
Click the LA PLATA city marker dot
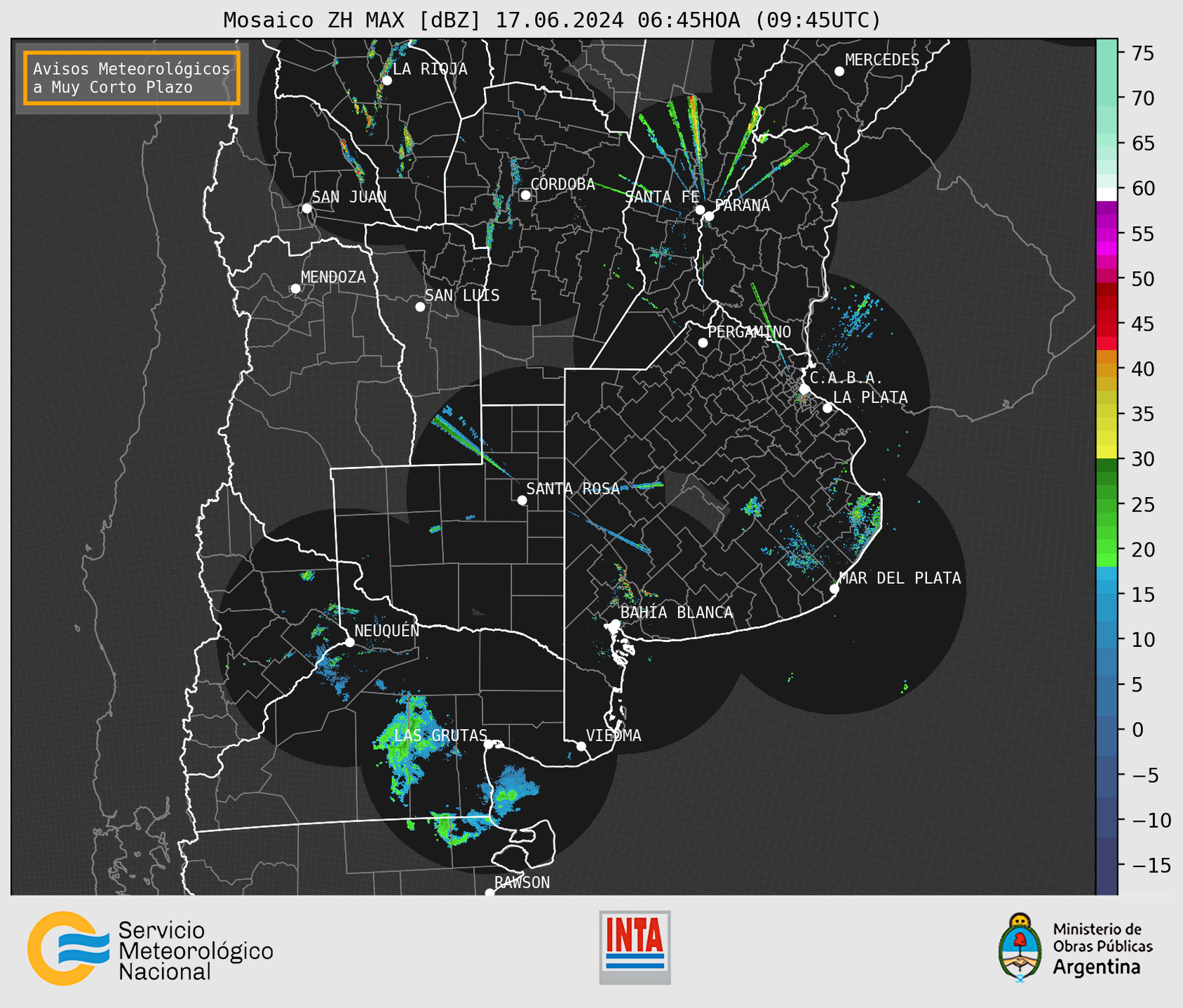(x=827, y=408)
